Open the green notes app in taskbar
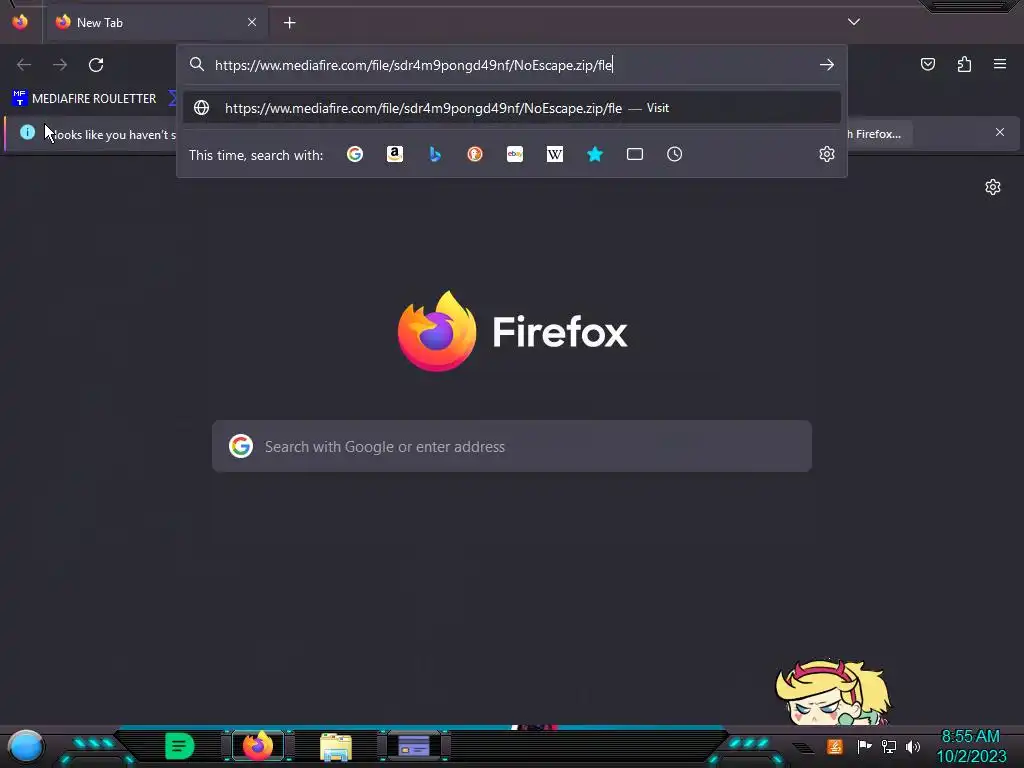 pos(179,746)
